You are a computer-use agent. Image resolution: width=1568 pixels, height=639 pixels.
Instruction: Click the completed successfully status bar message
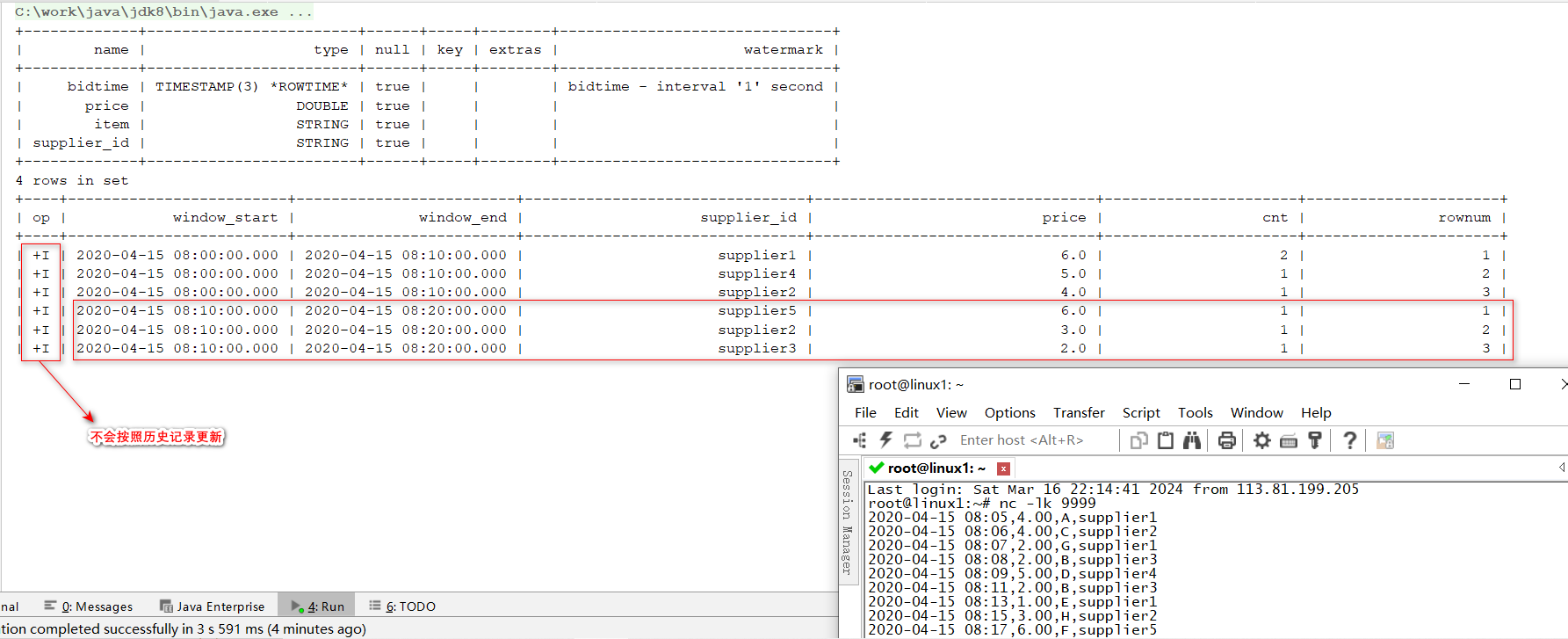coord(184,629)
